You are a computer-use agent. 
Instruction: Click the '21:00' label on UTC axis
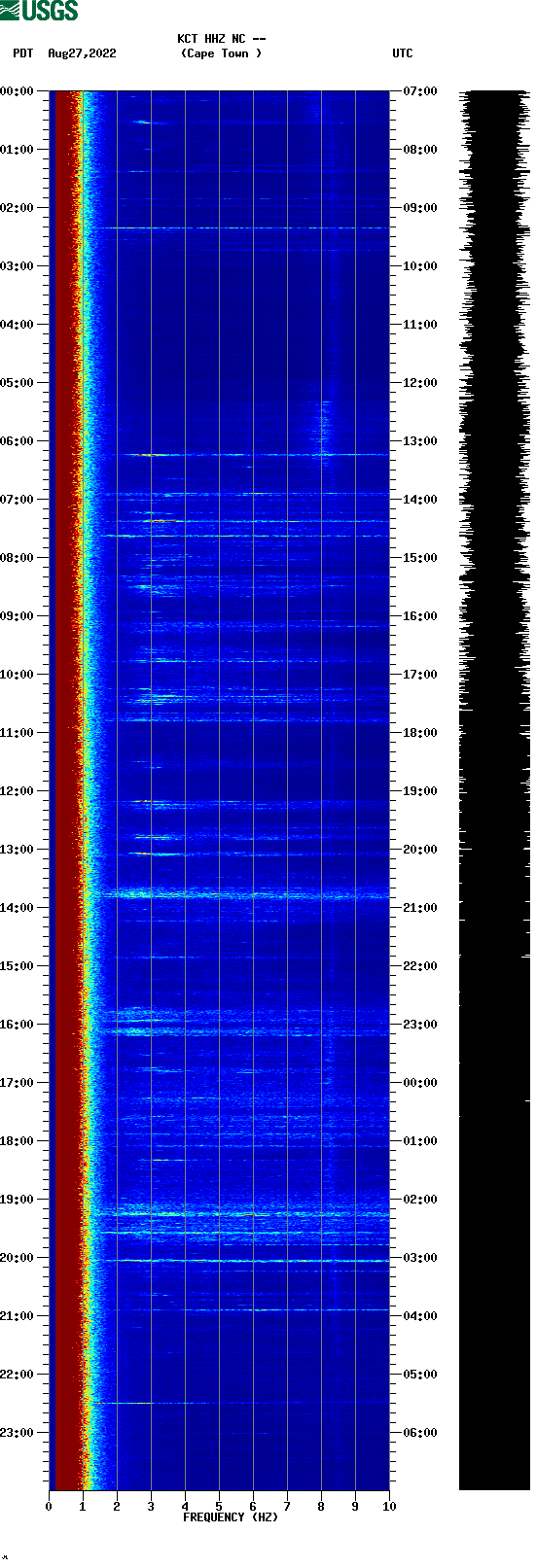(420, 908)
